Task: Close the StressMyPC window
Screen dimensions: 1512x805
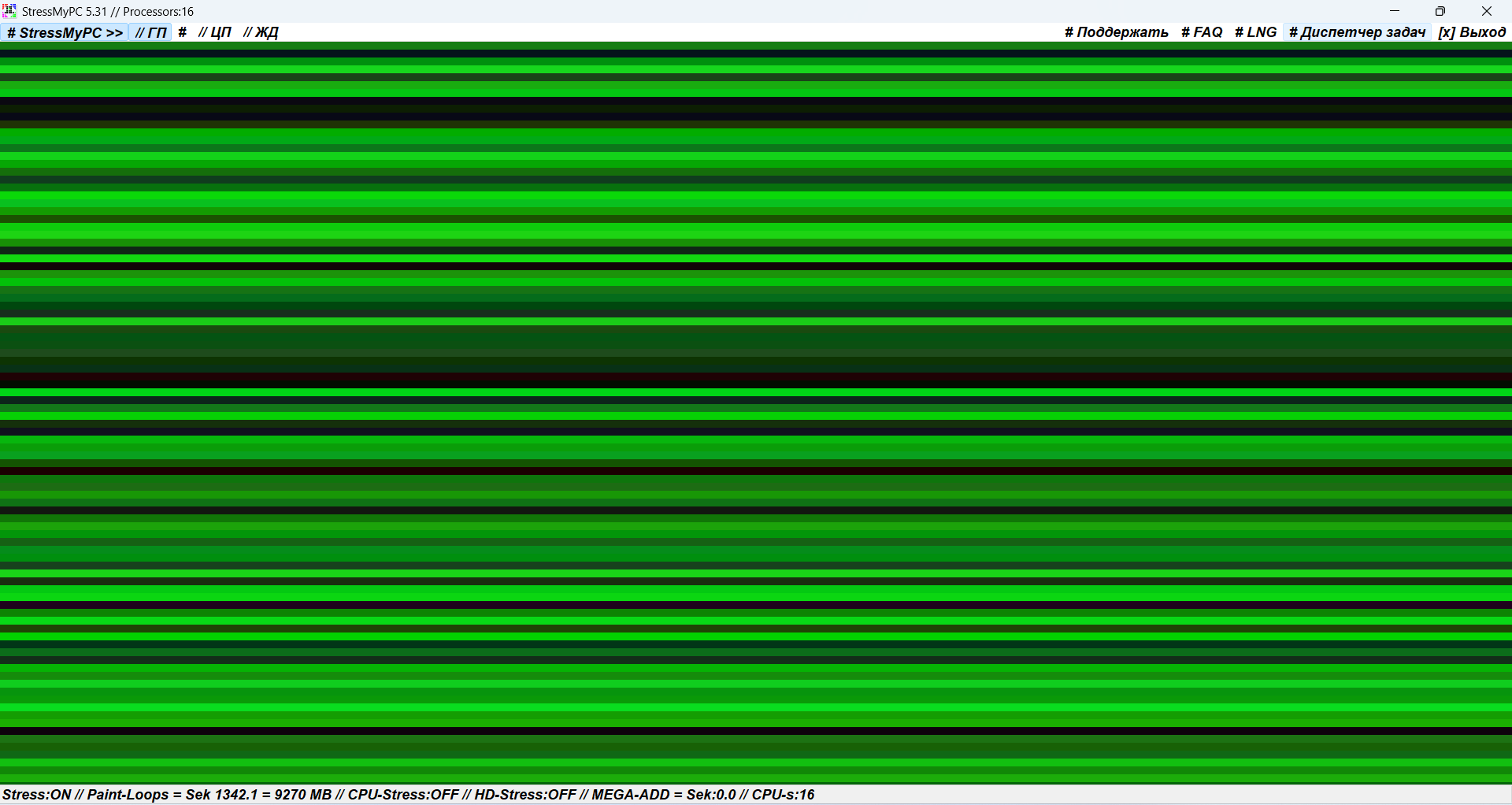Action: click(1487, 11)
